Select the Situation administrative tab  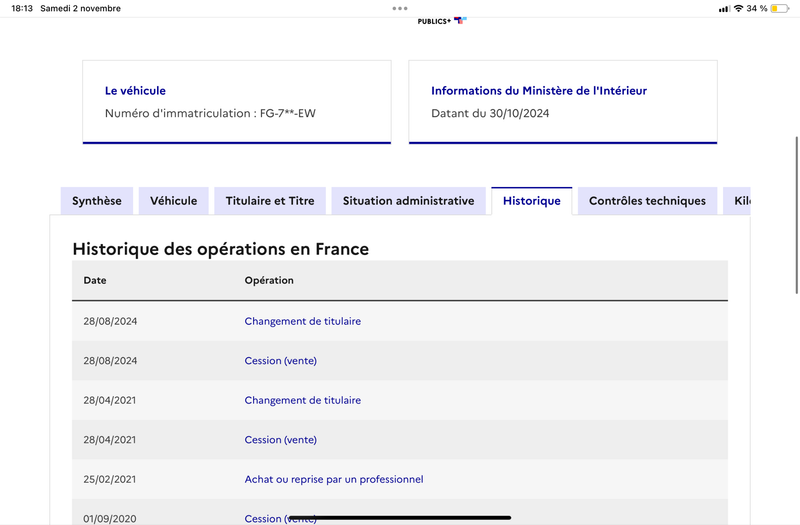409,201
